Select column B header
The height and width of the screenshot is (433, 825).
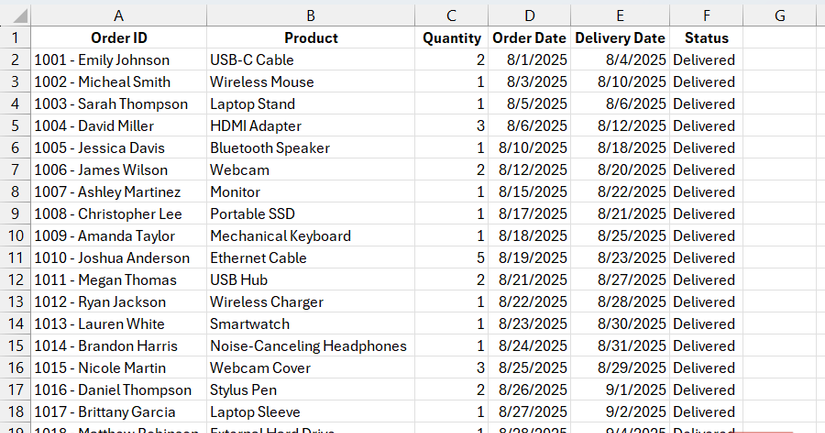click(x=311, y=15)
